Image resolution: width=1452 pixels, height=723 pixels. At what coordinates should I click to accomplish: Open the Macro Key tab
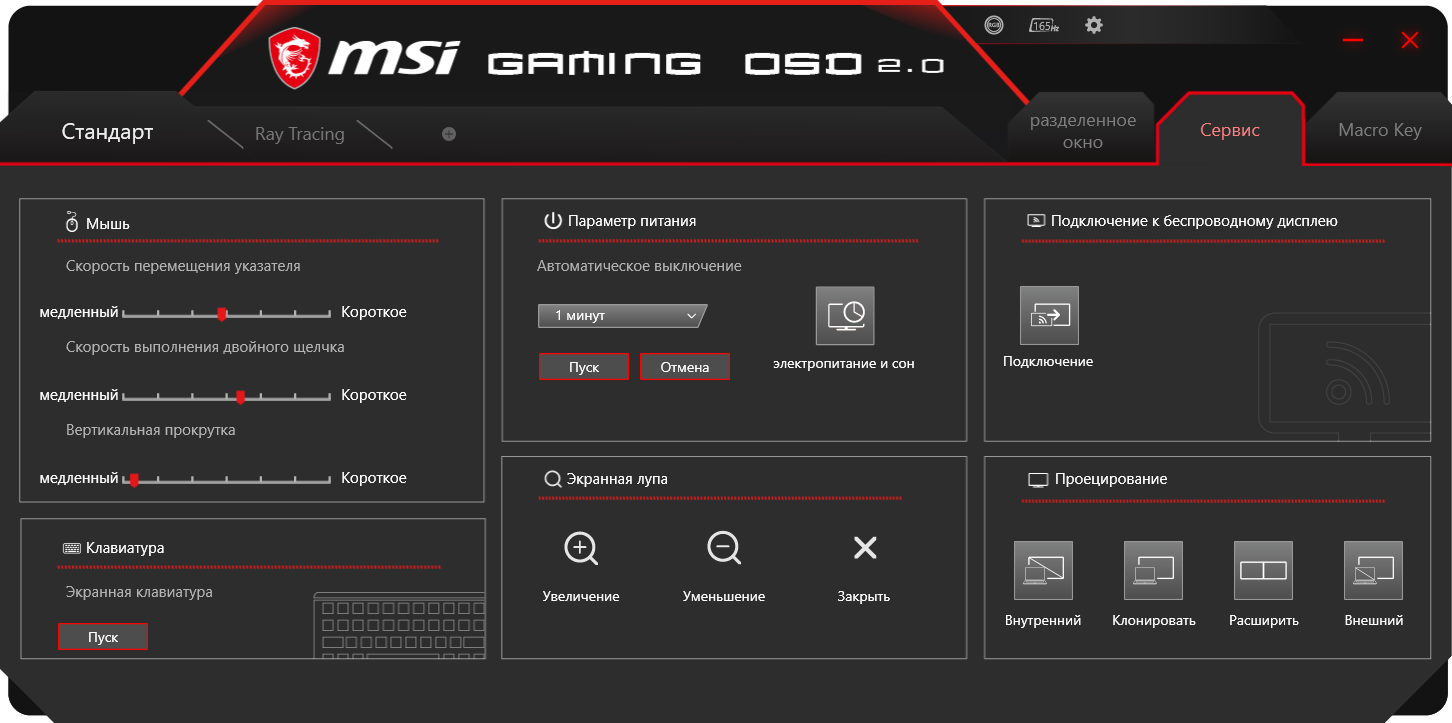click(1380, 130)
